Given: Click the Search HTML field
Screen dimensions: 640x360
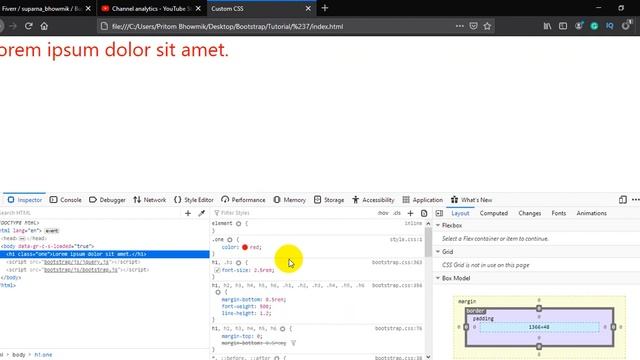Looking at the screenshot, I should 90,213.
